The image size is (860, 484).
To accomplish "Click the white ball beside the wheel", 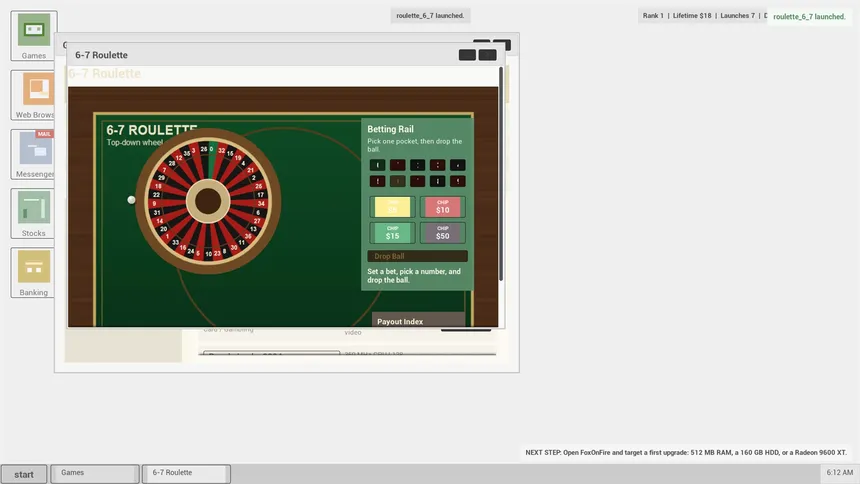I will 131,200.
